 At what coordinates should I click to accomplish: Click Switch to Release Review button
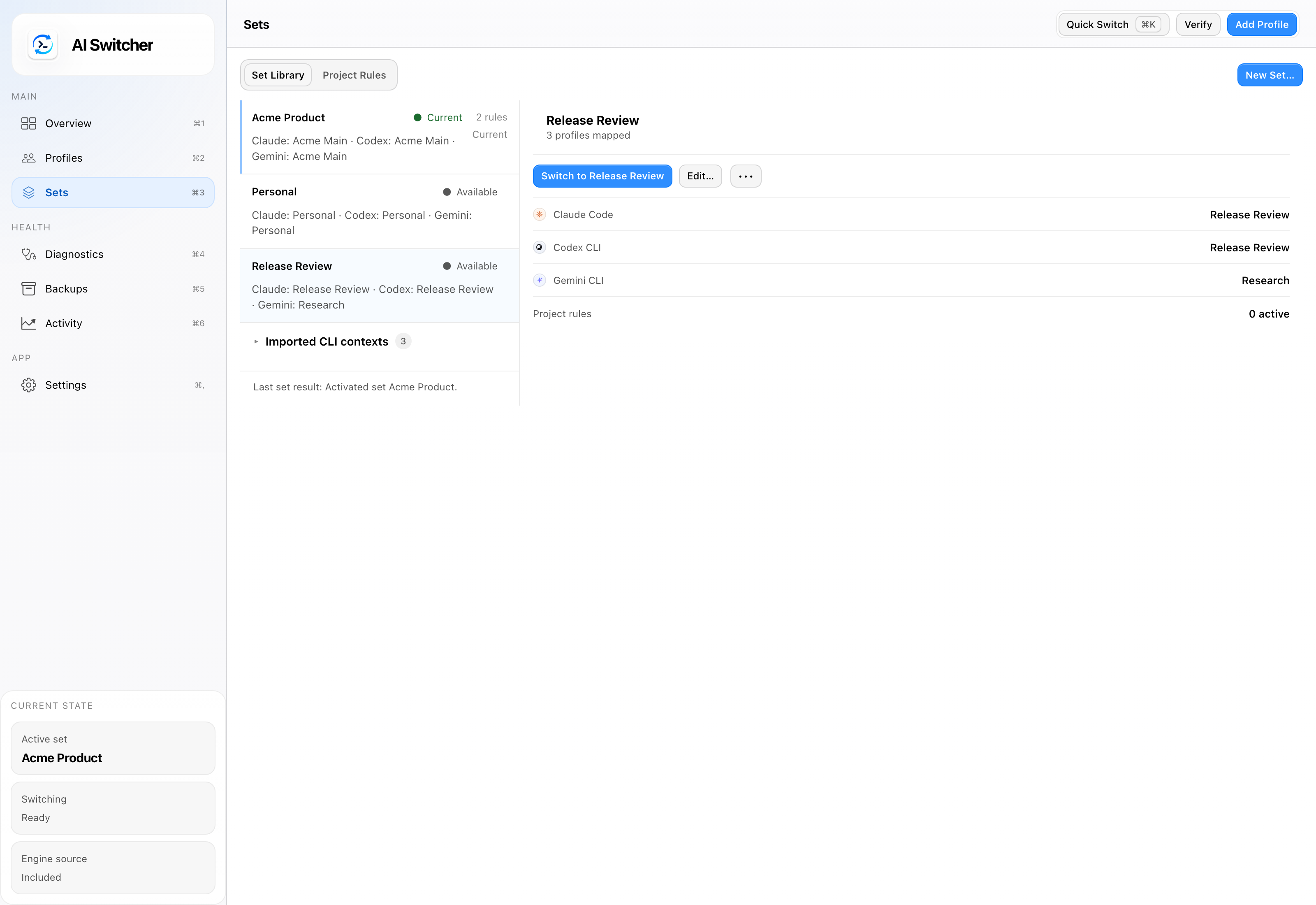[x=602, y=176]
